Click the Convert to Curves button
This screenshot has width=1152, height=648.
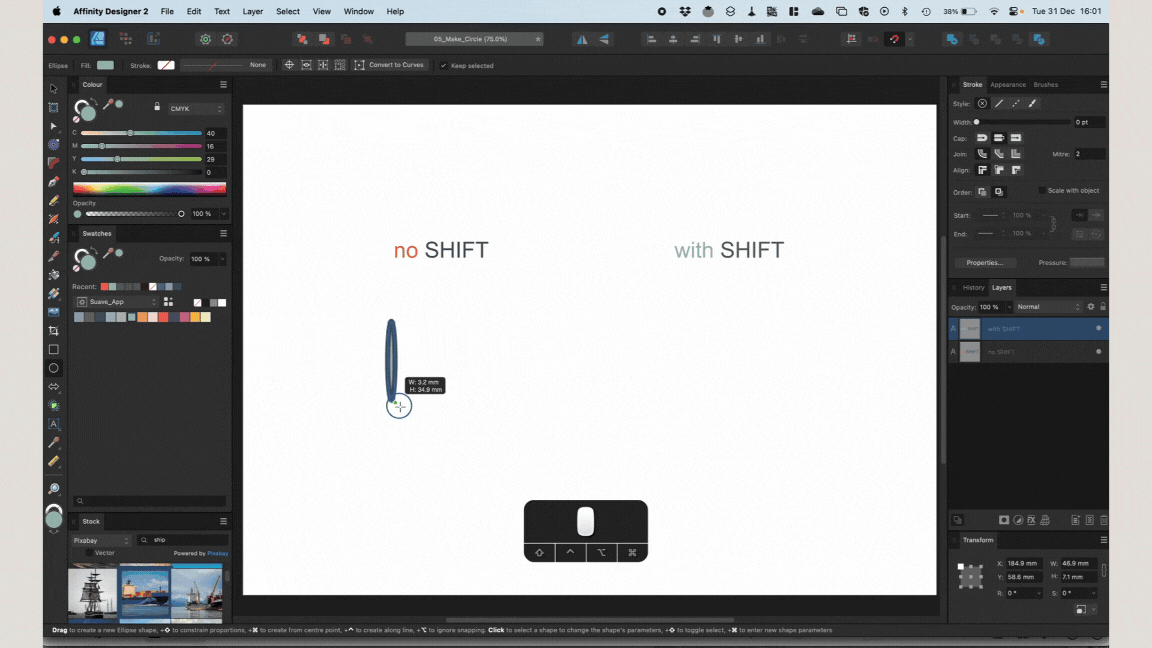[389, 65]
